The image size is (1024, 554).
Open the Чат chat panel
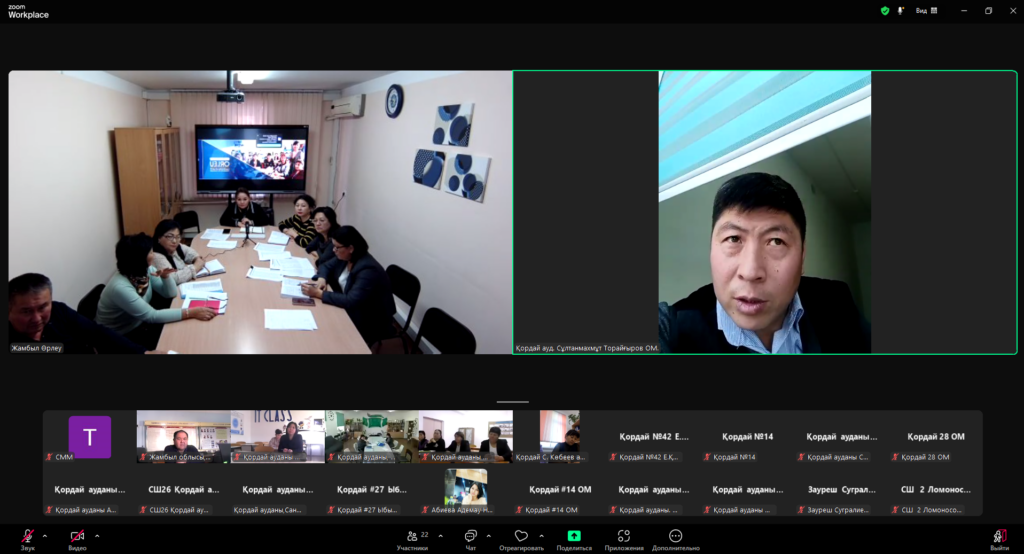pos(470,537)
